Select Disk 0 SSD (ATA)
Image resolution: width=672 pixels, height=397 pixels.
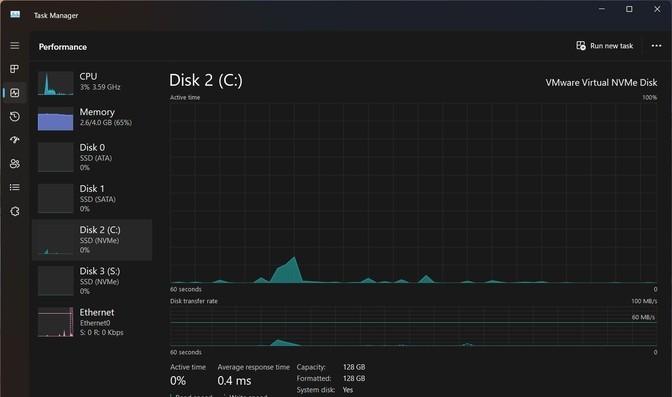click(92, 157)
